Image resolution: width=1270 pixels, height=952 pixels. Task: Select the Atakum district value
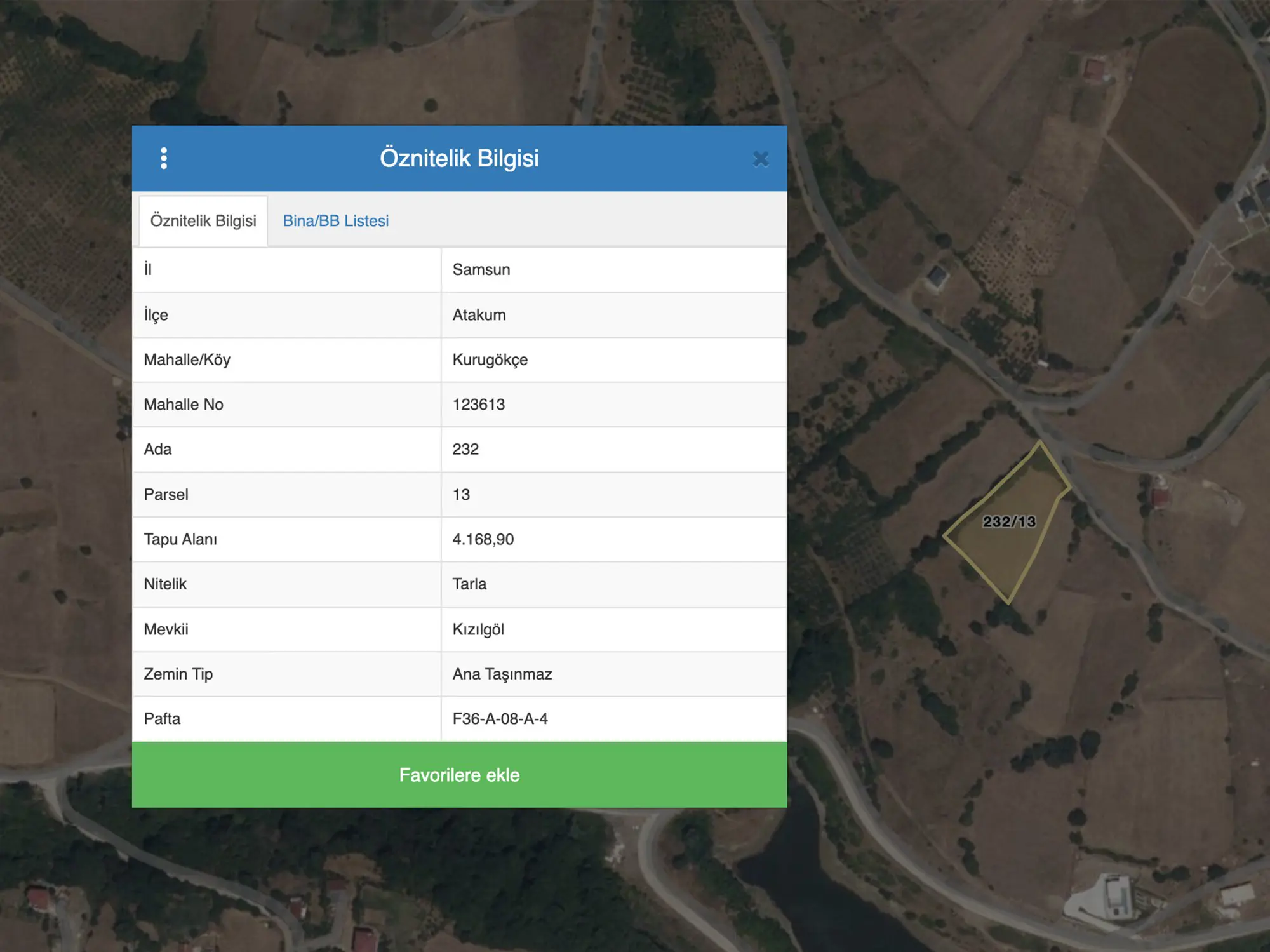tap(479, 315)
